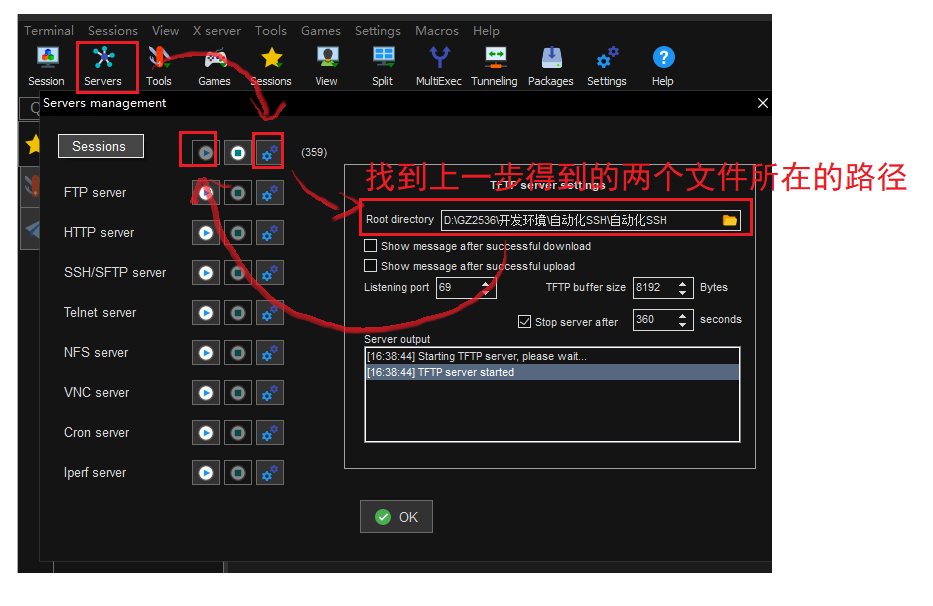Close the Servers management dialog
This screenshot has height=606, width=933.
(x=762, y=103)
